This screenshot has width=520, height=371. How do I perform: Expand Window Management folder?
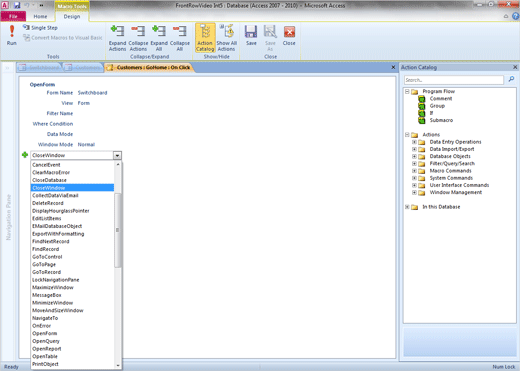(x=414, y=193)
